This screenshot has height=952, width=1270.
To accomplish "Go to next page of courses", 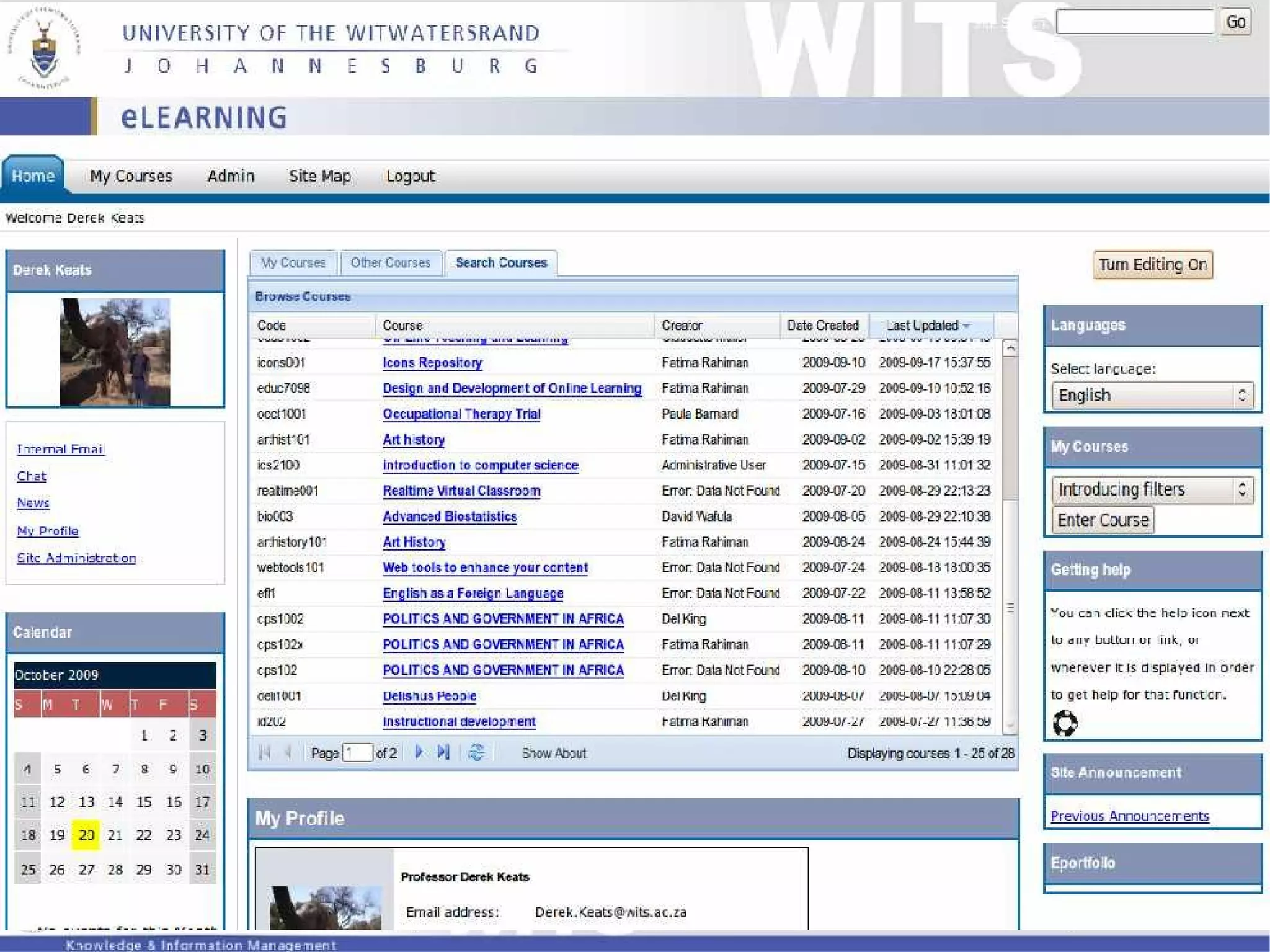I will [x=419, y=752].
